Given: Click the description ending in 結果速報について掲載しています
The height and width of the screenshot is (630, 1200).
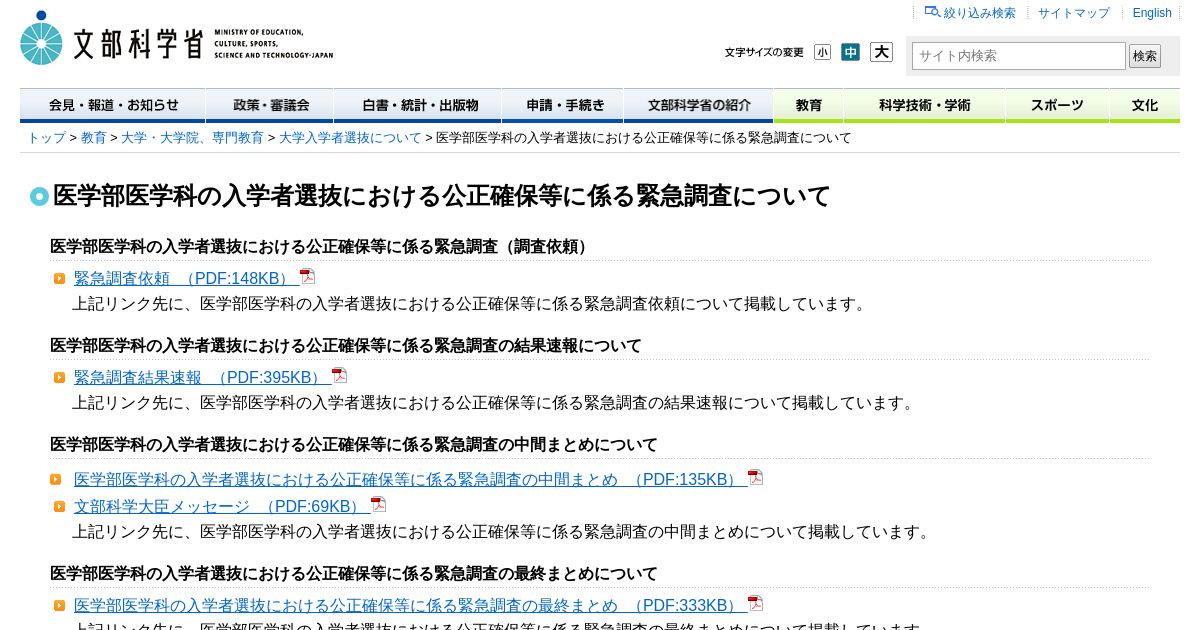Looking at the screenshot, I should click(495, 403).
